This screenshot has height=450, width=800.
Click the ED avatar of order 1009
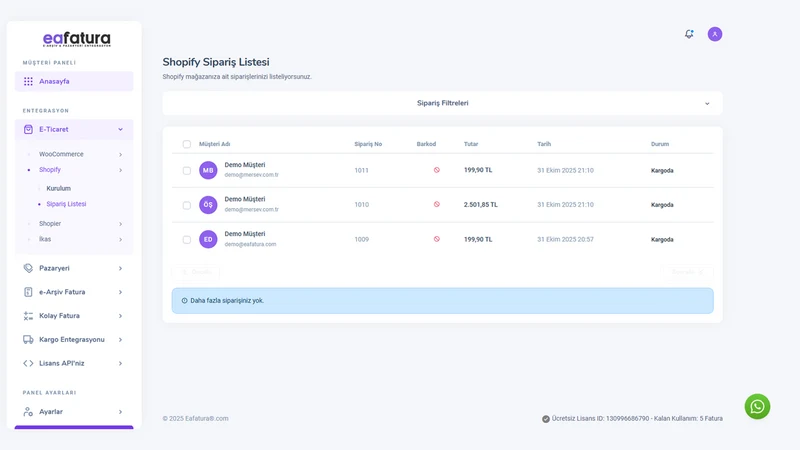point(208,239)
